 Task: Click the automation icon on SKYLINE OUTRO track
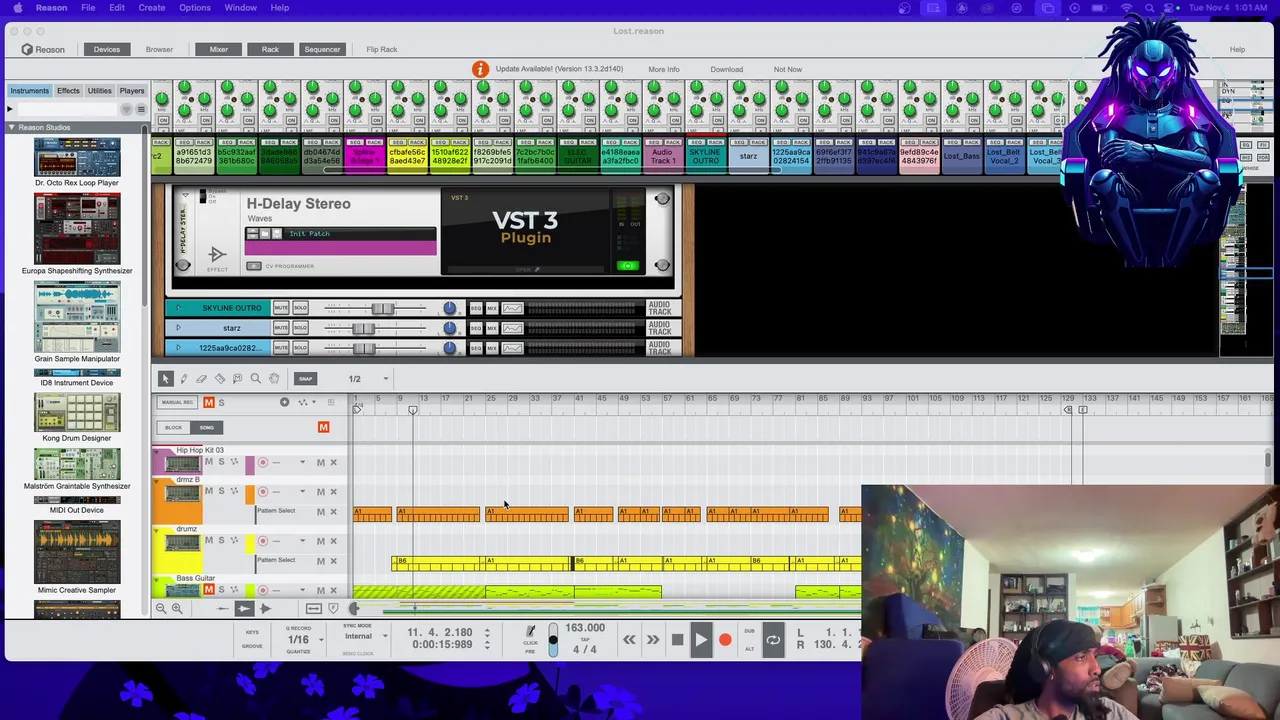(x=512, y=308)
